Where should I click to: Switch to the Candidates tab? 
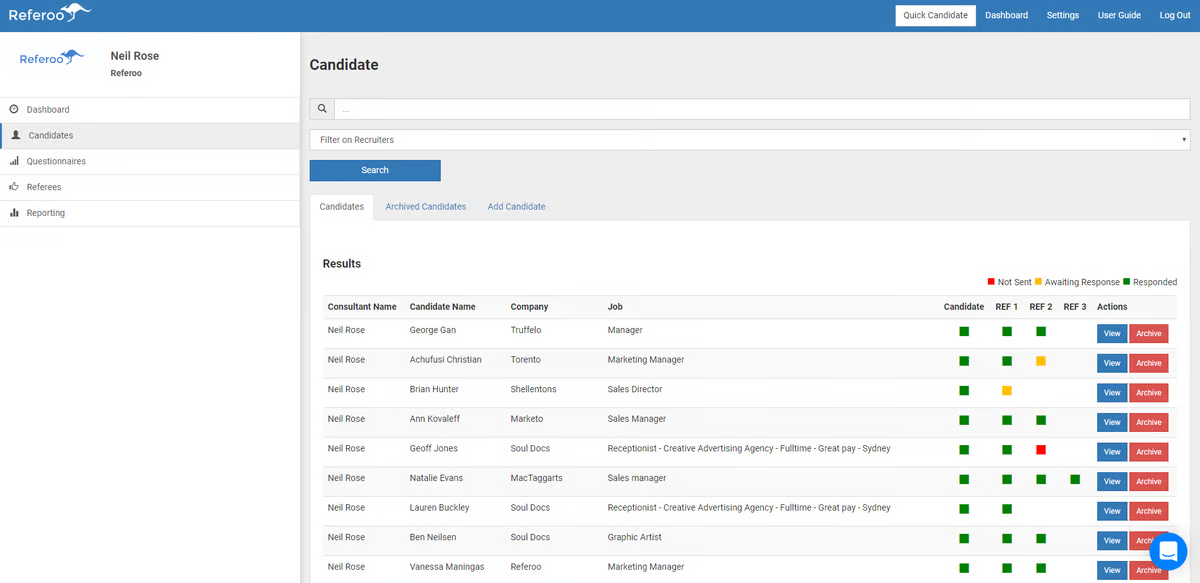(x=342, y=207)
